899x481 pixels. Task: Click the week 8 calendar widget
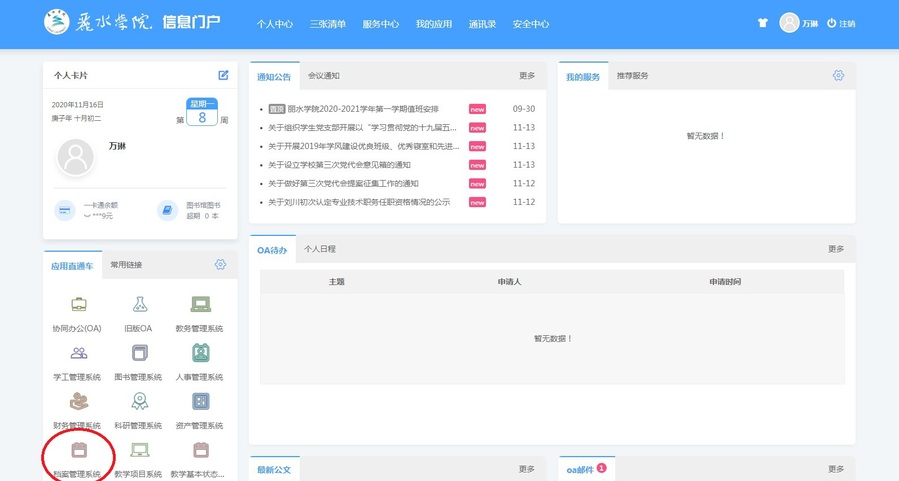pos(202,112)
